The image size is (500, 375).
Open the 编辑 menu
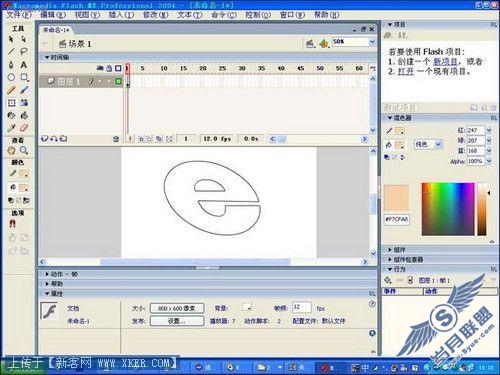point(53,15)
